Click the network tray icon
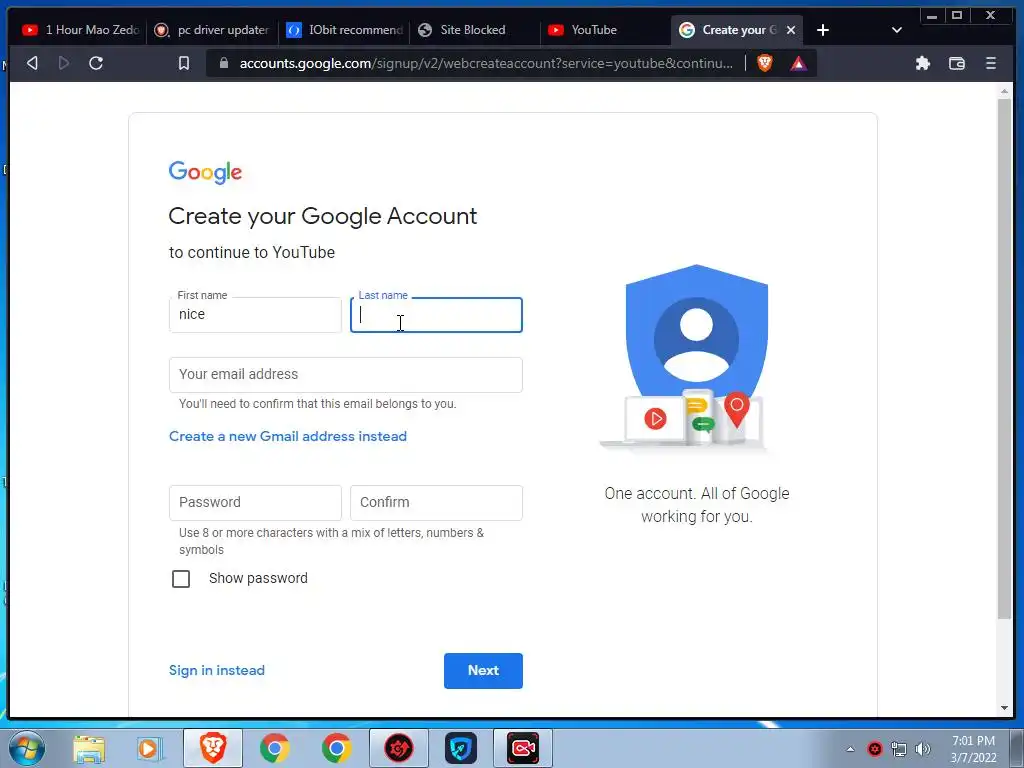Image resolution: width=1024 pixels, height=768 pixels. point(899,749)
